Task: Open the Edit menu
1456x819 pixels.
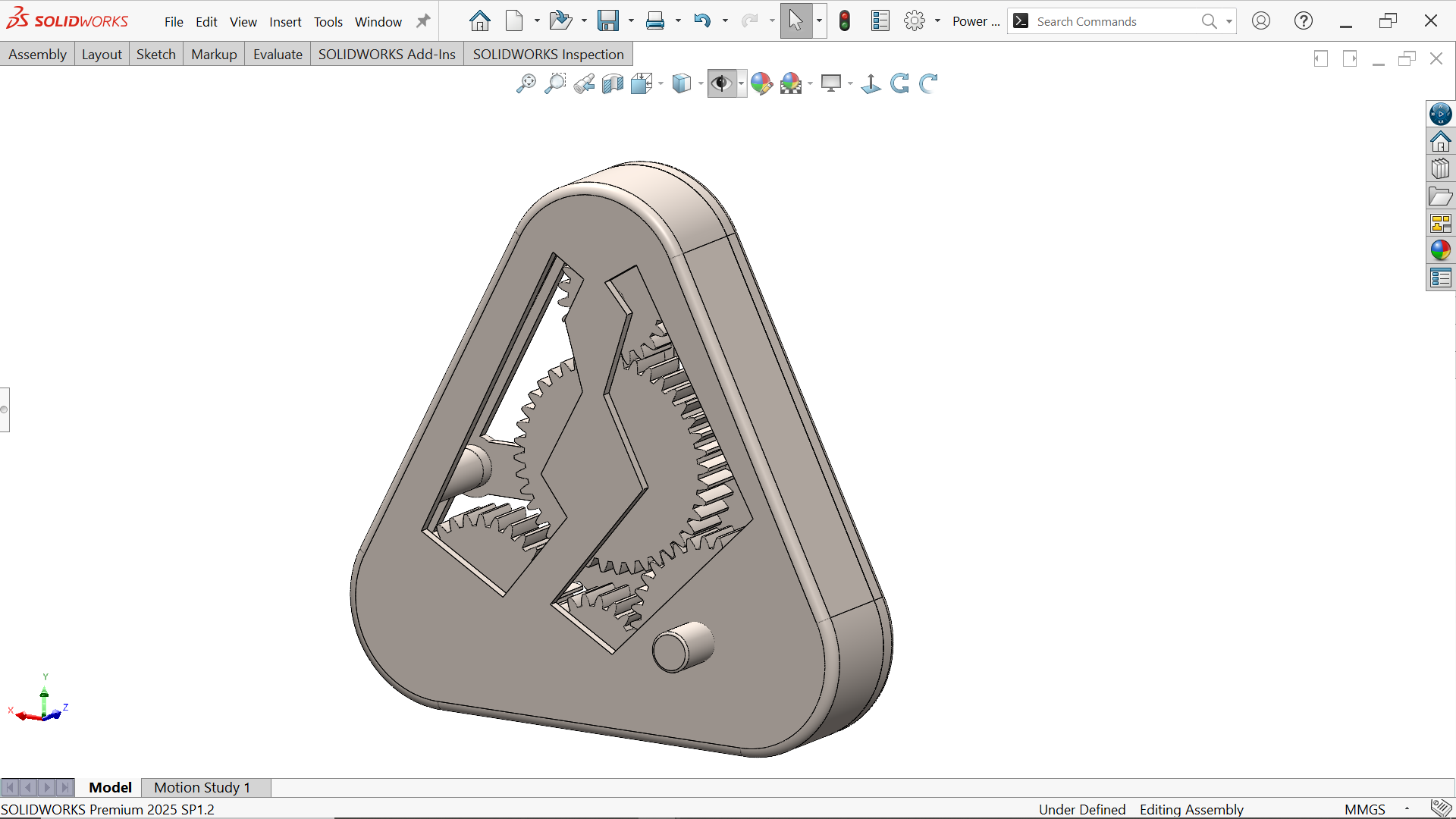Action: pos(206,22)
